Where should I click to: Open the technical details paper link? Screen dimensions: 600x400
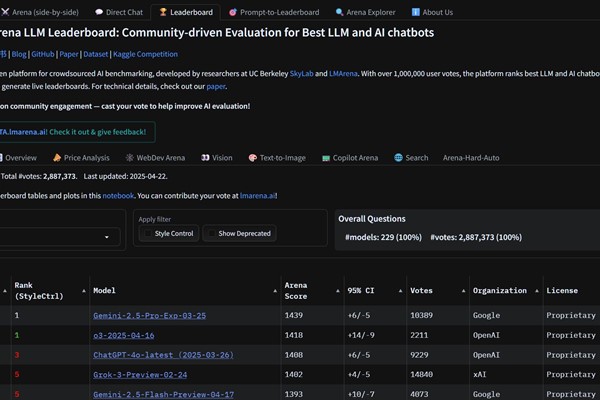(x=216, y=87)
